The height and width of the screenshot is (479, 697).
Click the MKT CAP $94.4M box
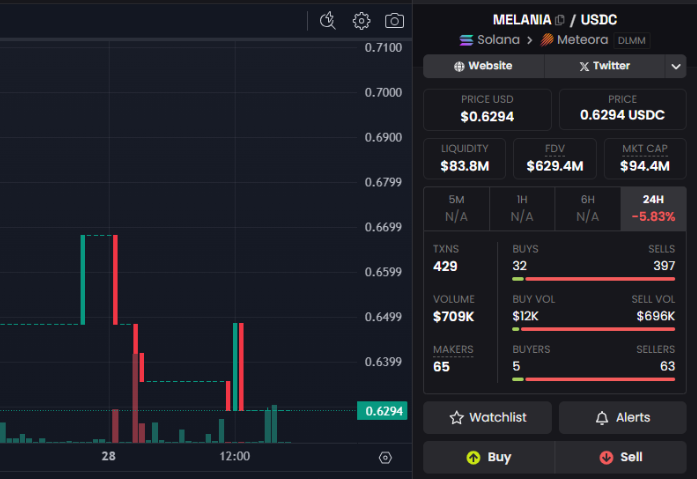[x=645, y=159]
